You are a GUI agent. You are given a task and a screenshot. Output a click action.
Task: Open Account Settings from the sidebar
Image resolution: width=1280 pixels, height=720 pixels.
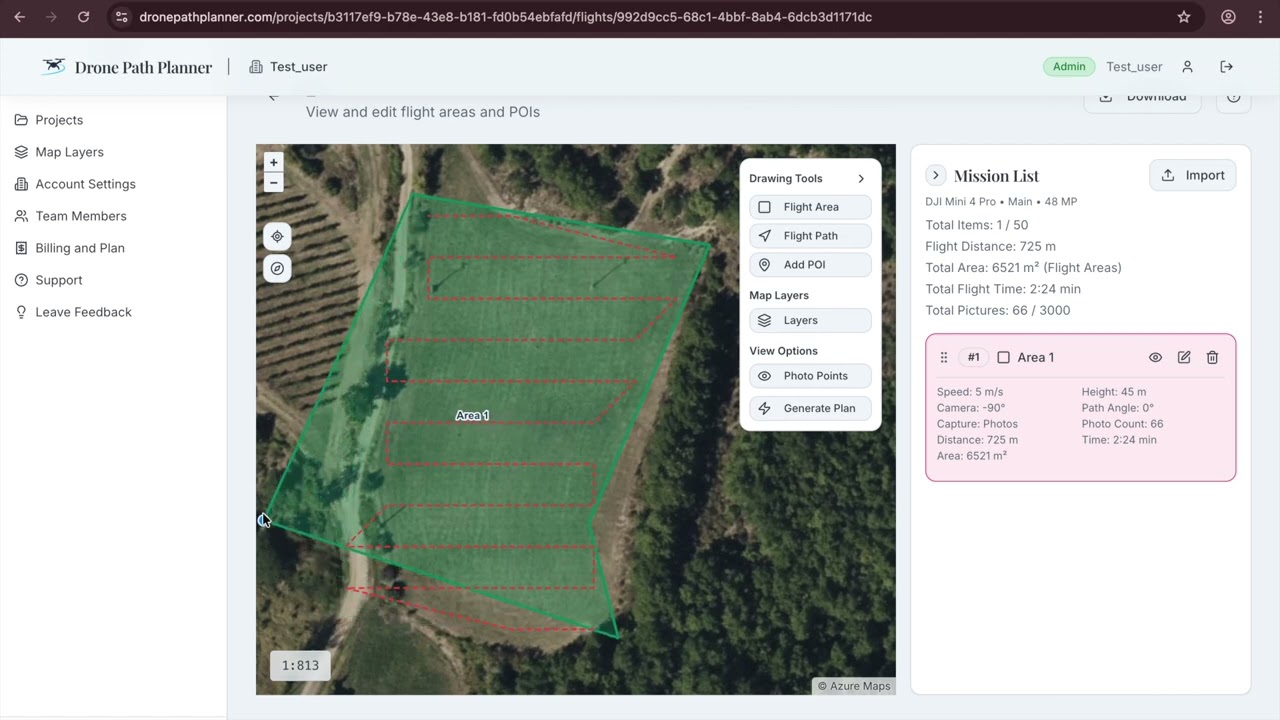pos(85,184)
